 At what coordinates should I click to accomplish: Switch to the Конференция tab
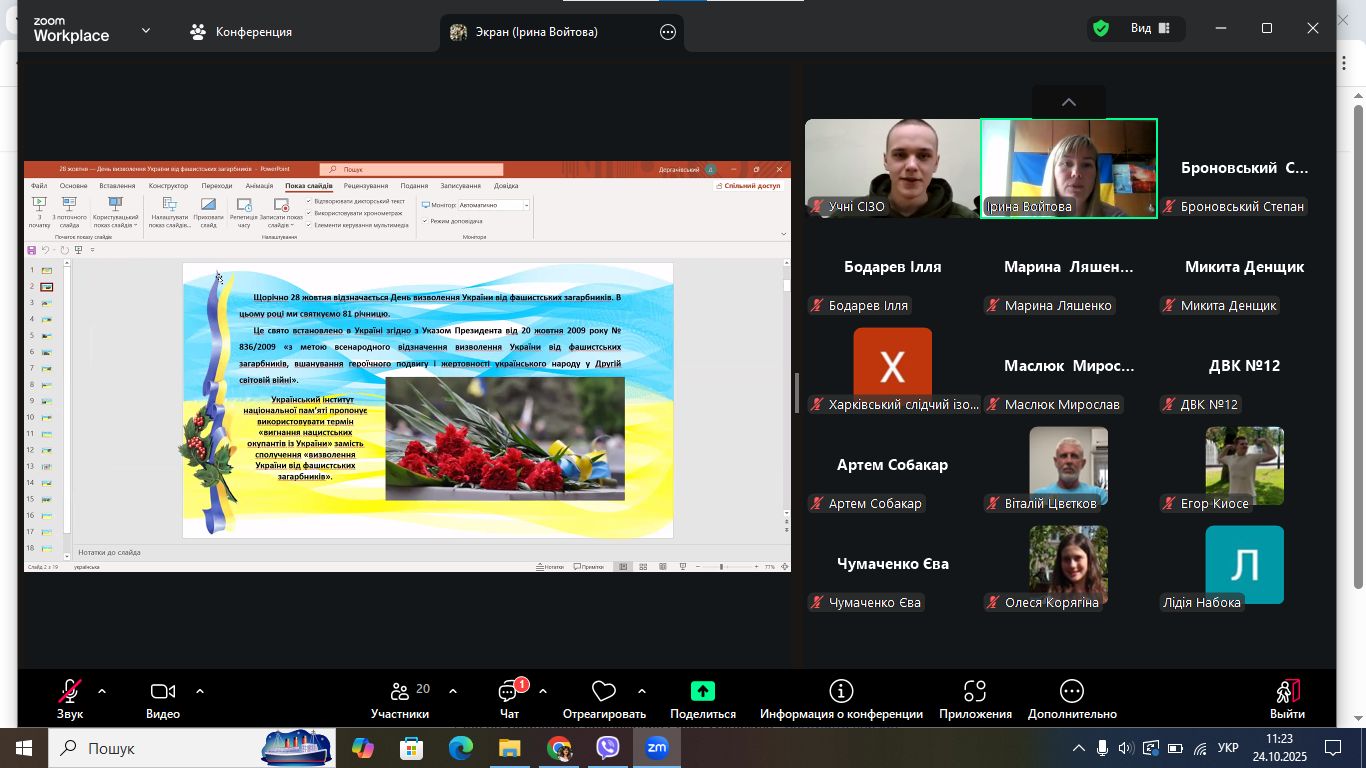241,32
